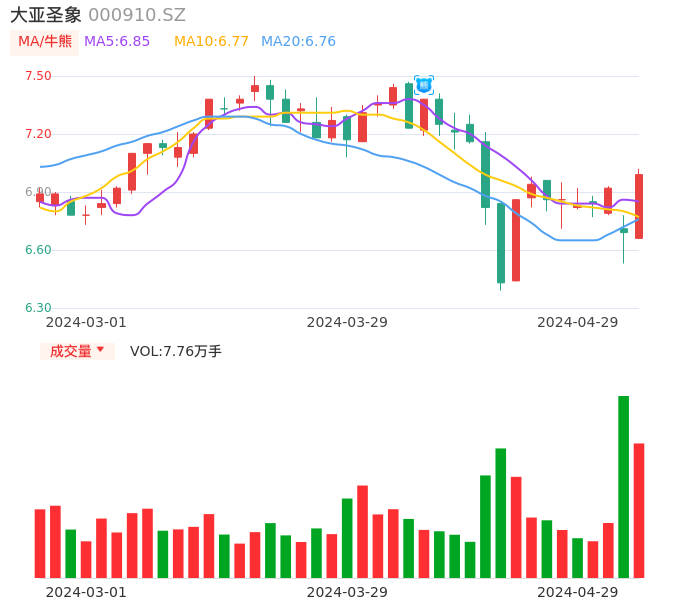Select the tallest green volume bar
This screenshot has height=606, width=686.
(x=623, y=487)
